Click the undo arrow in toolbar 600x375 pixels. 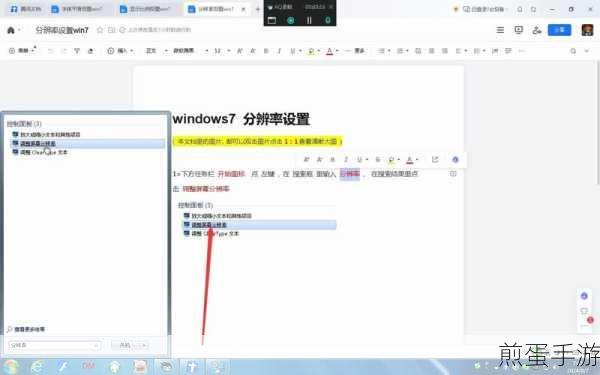coord(50,51)
